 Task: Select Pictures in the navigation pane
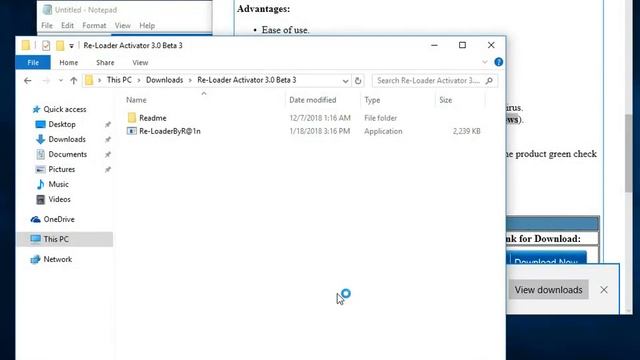62,169
